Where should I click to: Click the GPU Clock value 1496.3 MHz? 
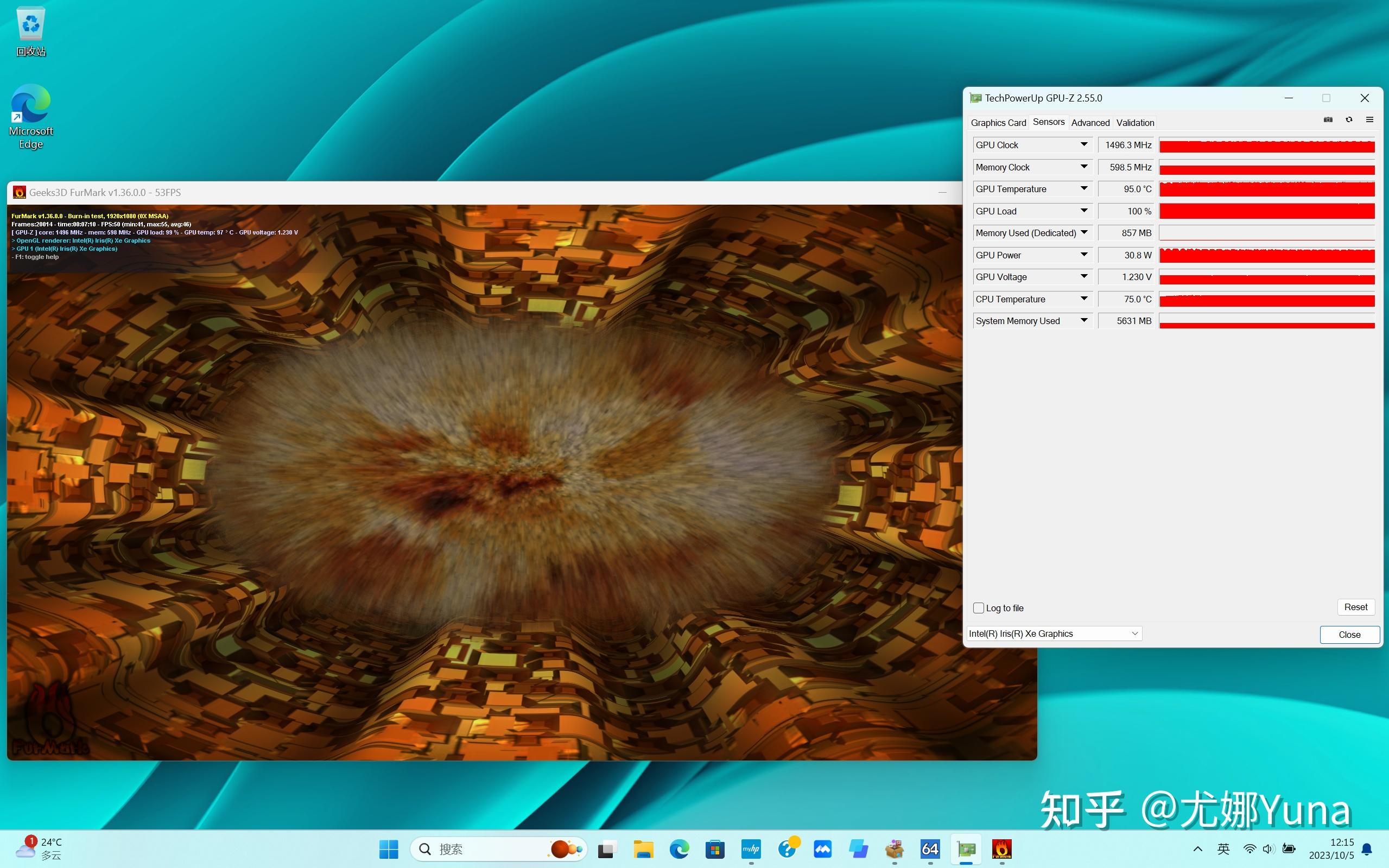(x=1126, y=145)
